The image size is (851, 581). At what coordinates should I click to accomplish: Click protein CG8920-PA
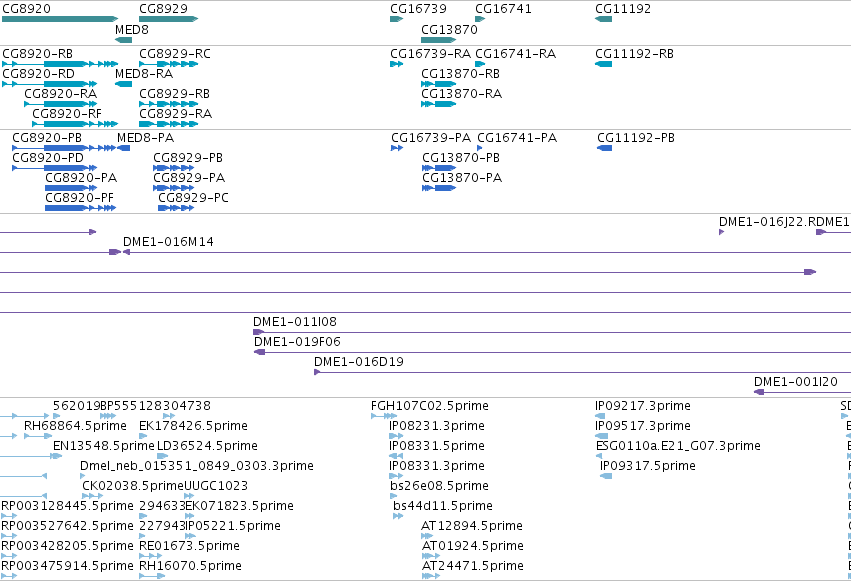tap(81, 178)
